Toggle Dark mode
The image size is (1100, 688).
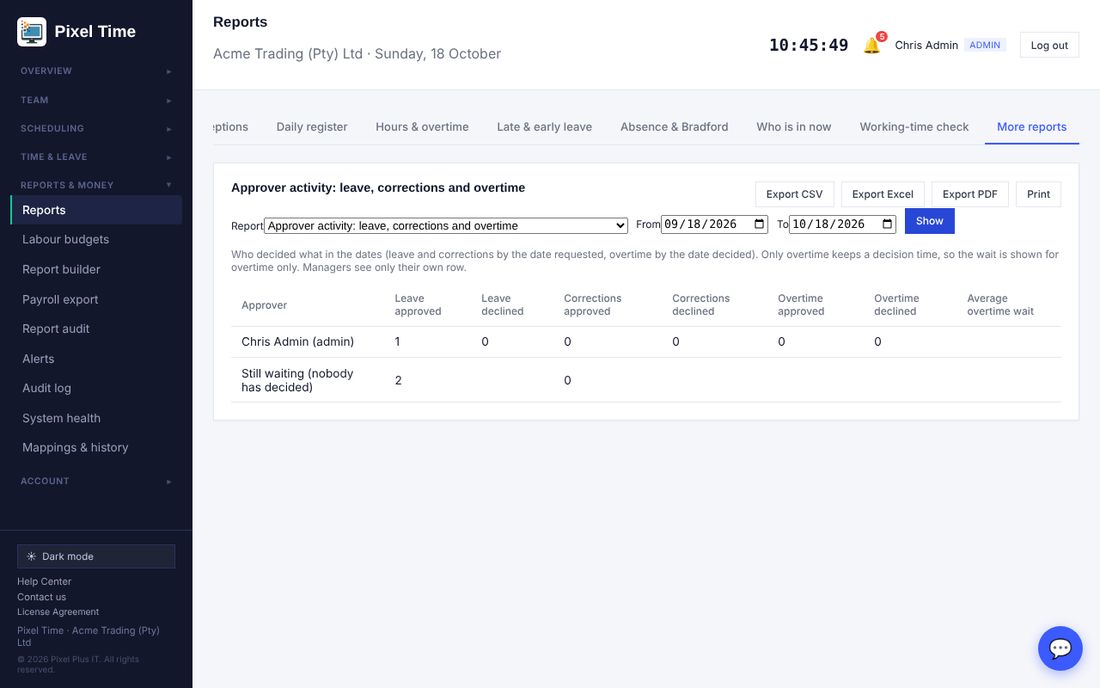tap(96, 556)
